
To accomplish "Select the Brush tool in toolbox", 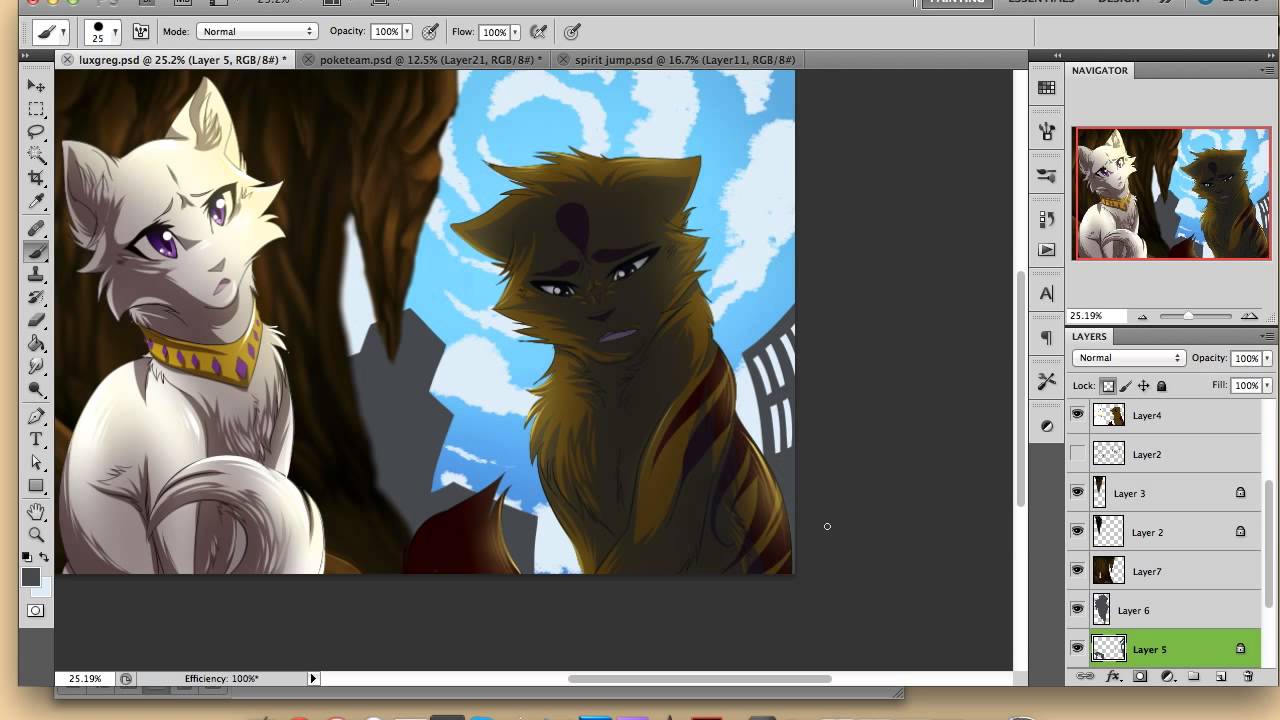I will pos(36,252).
